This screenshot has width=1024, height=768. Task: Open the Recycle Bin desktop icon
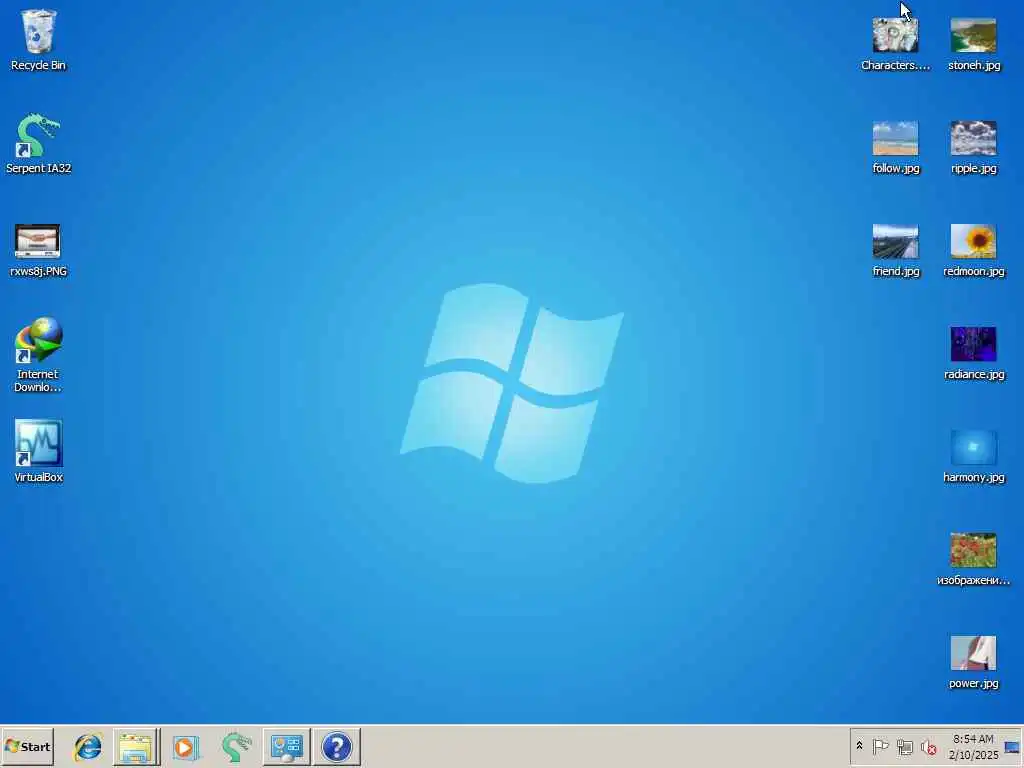[x=38, y=39]
